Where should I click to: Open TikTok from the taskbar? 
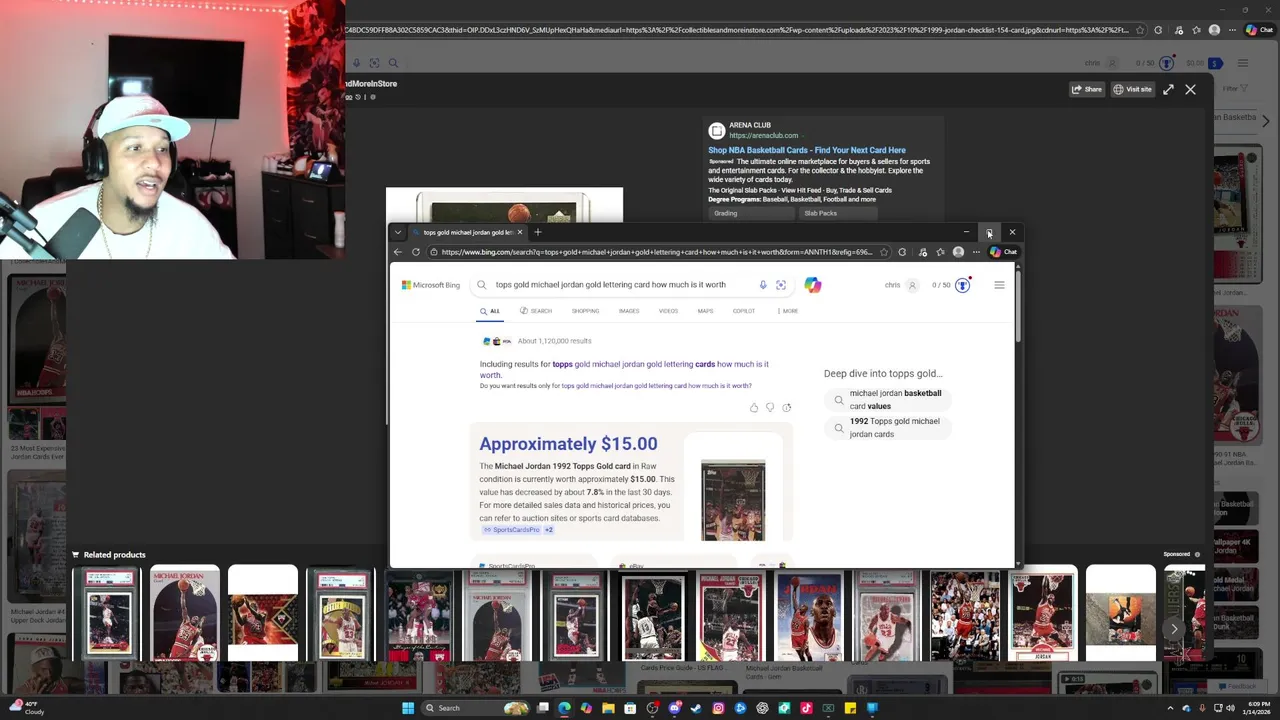806,708
